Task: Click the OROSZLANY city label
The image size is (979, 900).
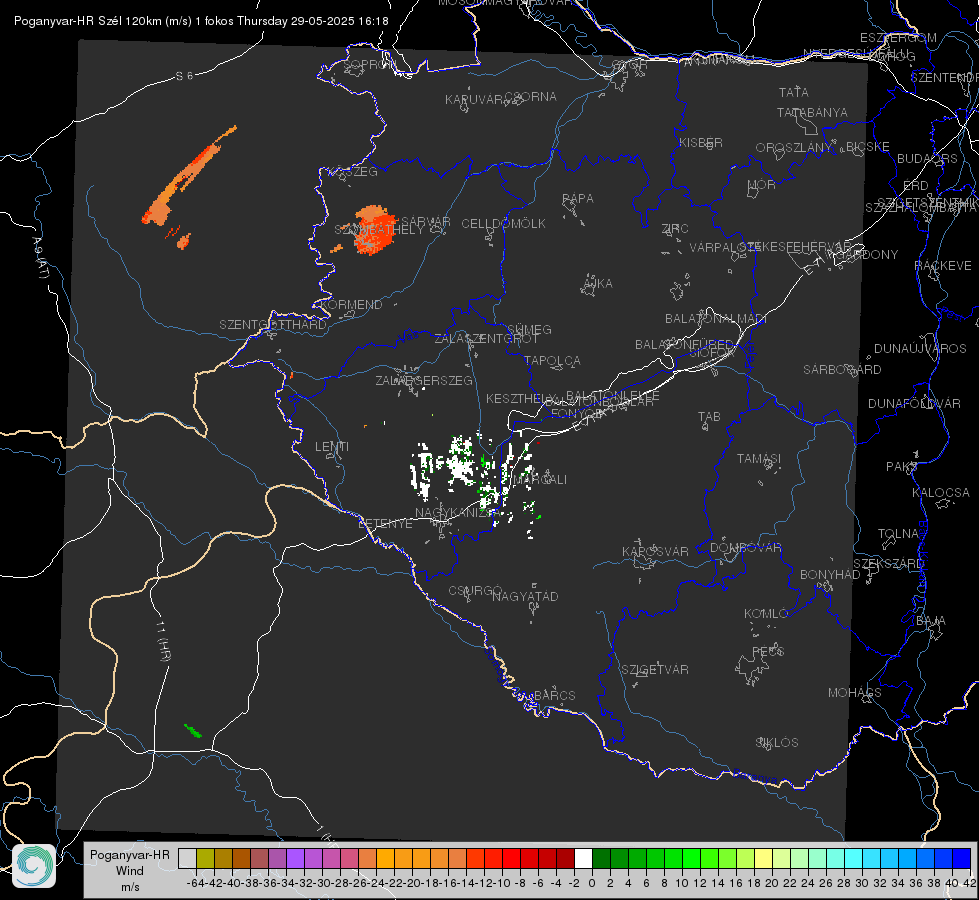Action: 794,148
